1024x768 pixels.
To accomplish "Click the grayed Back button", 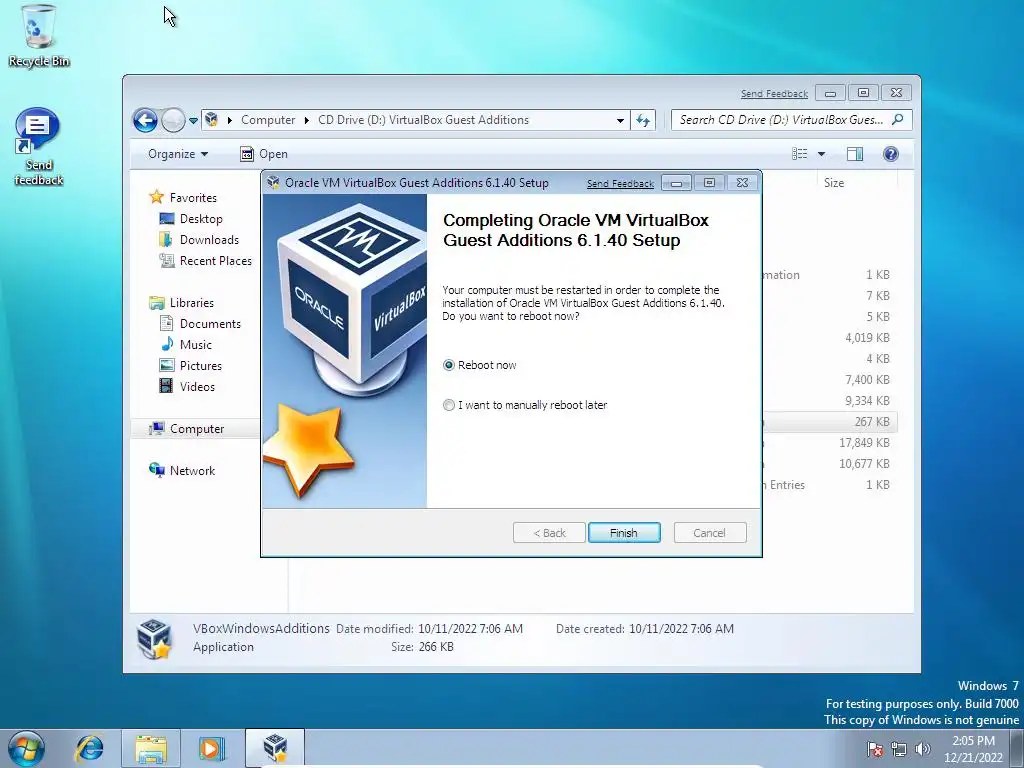I will tap(549, 533).
